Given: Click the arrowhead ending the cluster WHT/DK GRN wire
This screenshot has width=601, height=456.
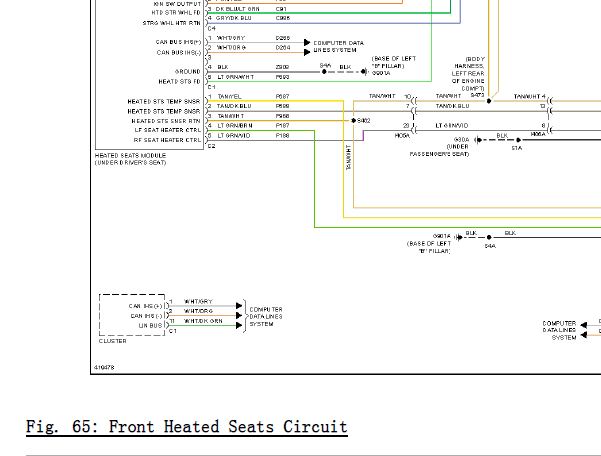Looking at the screenshot, I should coord(239,325).
